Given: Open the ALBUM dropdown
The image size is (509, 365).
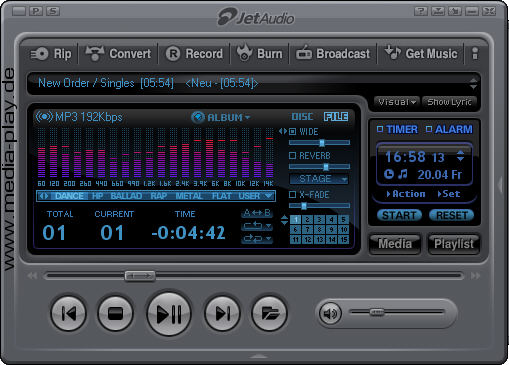Looking at the screenshot, I should point(221,117).
